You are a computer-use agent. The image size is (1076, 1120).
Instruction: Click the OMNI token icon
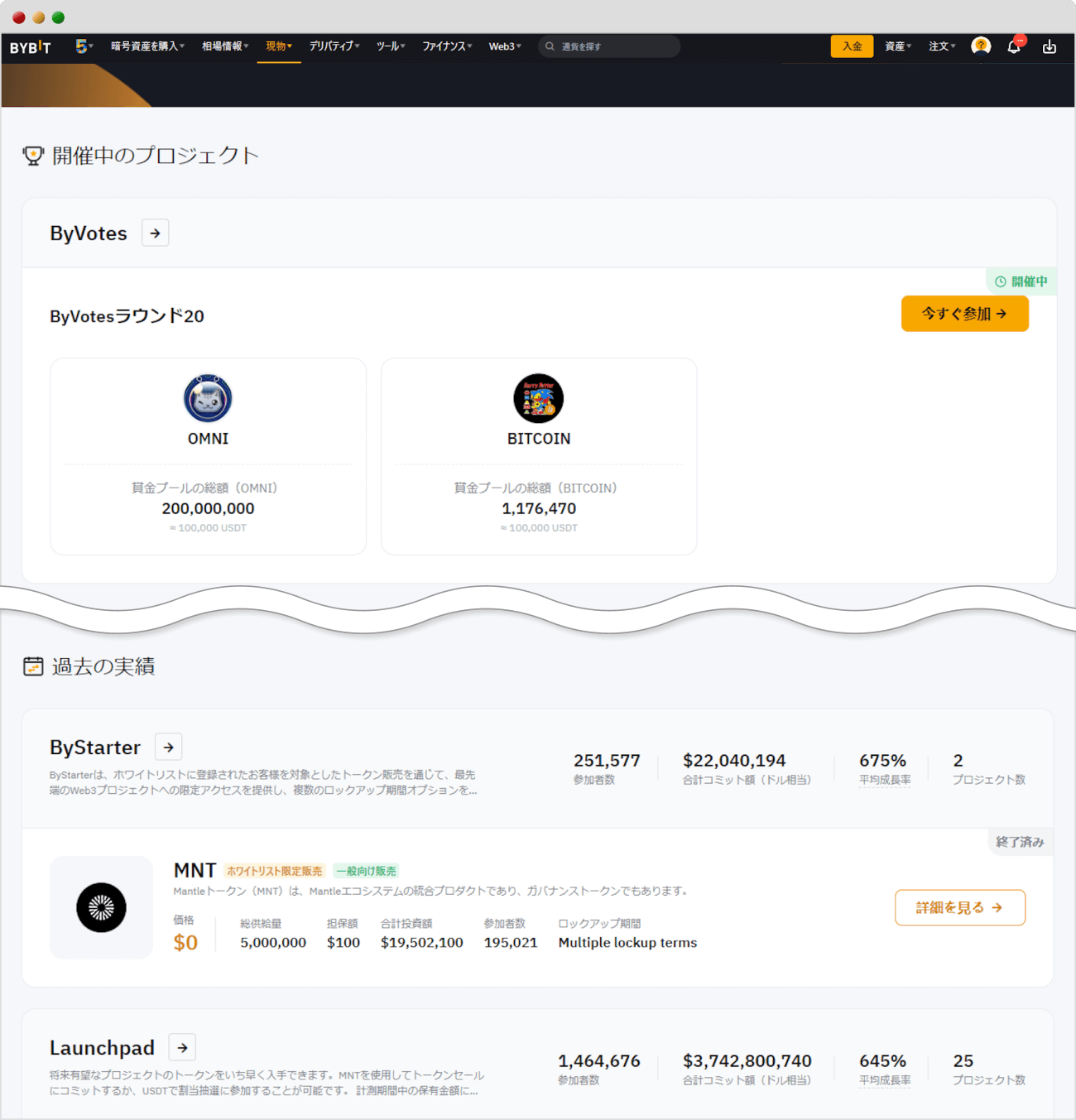coord(208,398)
